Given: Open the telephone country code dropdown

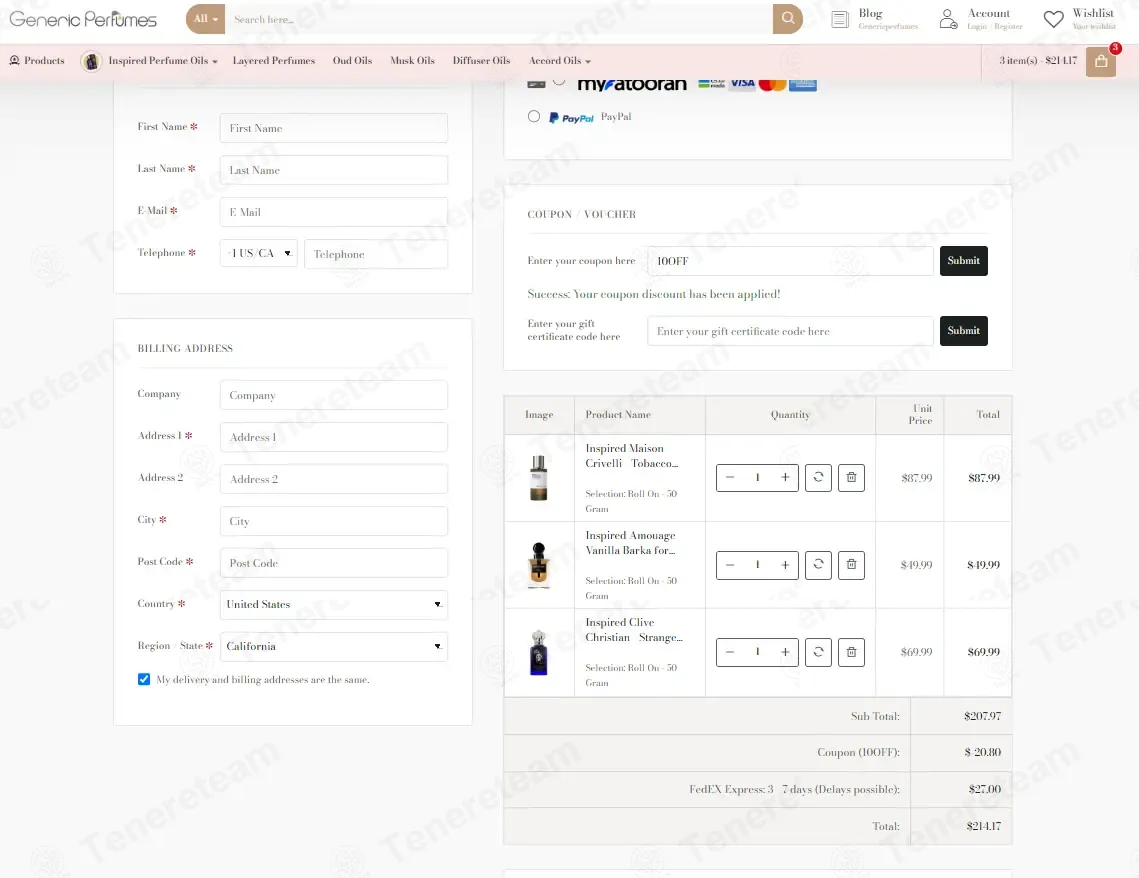Looking at the screenshot, I should pyautogui.click(x=259, y=253).
